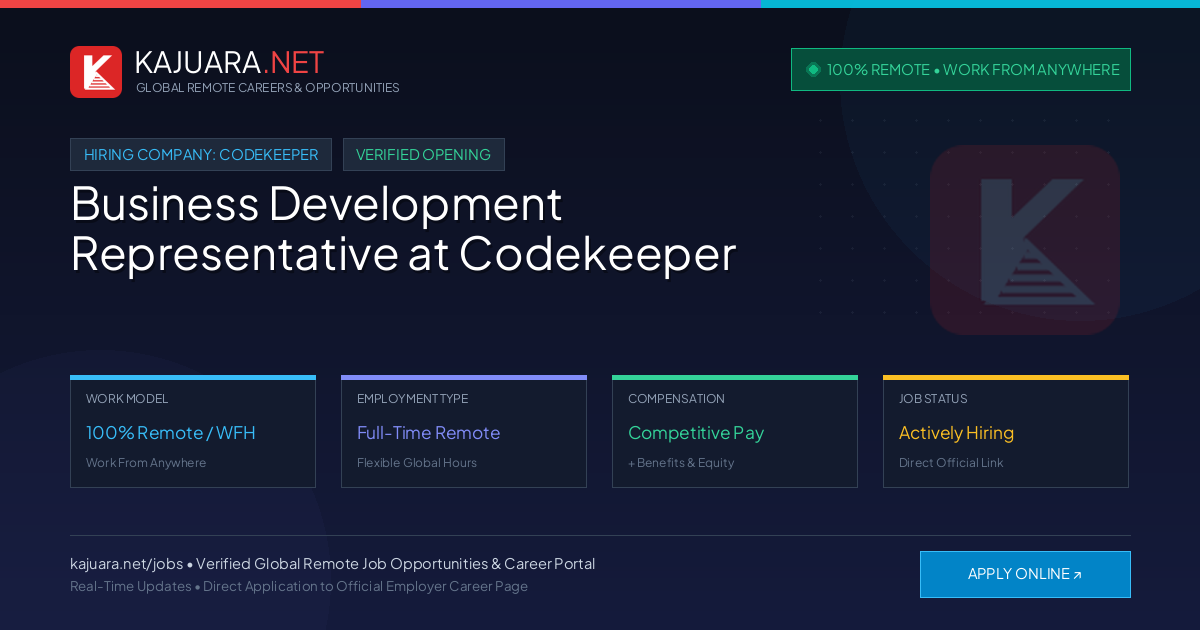Click 'Global Remote Careers & Opportunities' tagline
Screen dimensions: 1200x630
[268, 88]
